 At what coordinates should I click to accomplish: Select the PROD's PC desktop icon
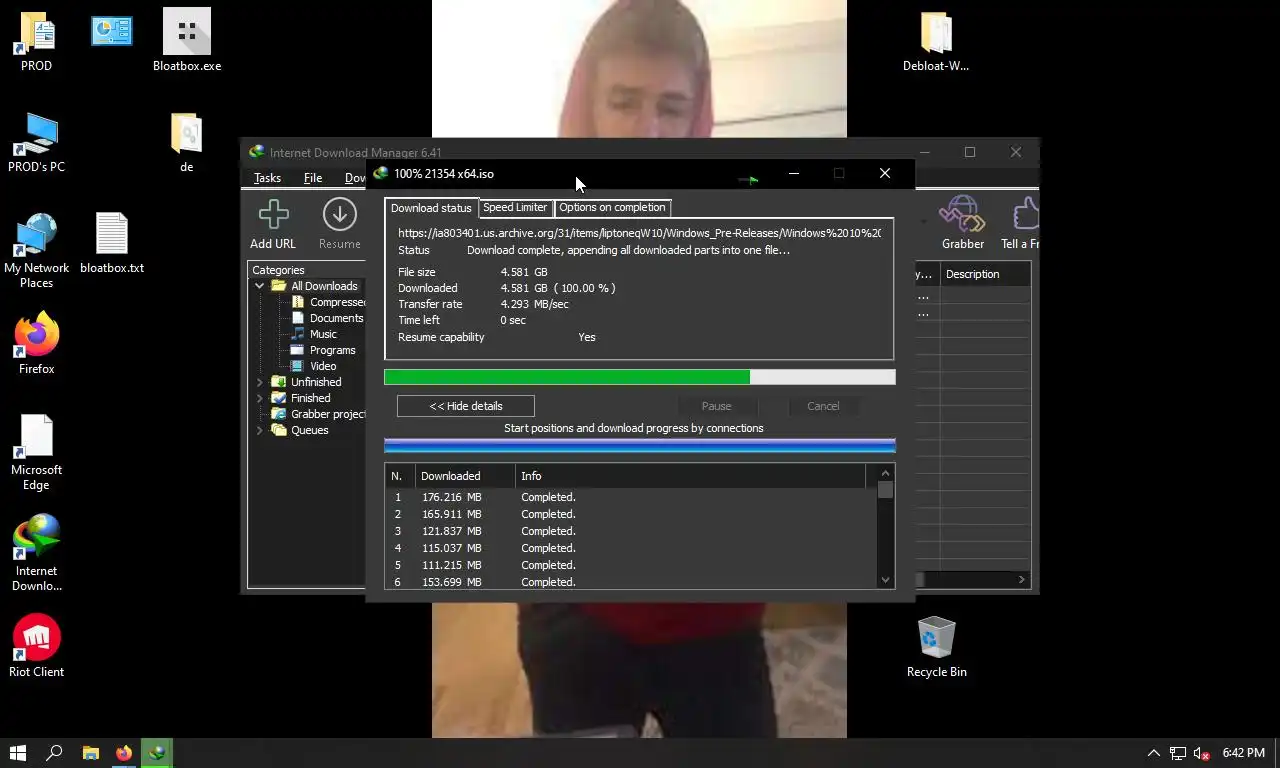37,142
